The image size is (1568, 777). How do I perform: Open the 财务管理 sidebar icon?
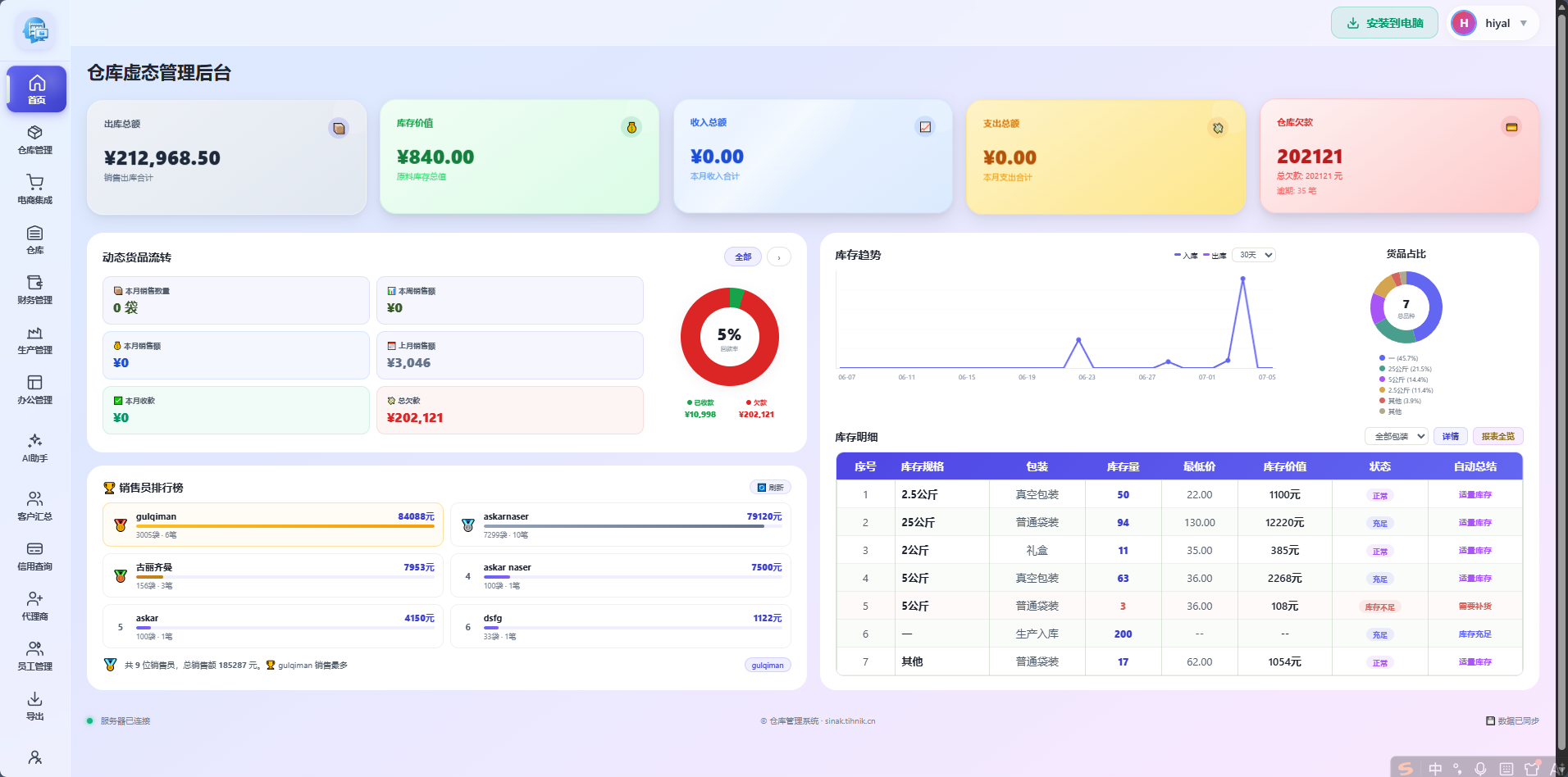pyautogui.click(x=34, y=283)
